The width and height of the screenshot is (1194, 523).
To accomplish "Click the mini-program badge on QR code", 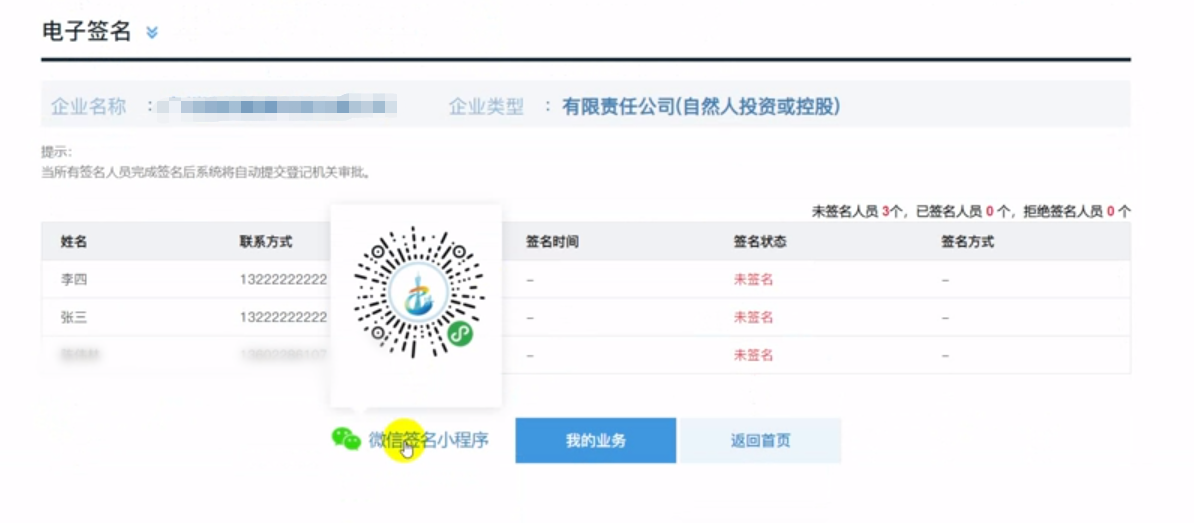I will (459, 333).
